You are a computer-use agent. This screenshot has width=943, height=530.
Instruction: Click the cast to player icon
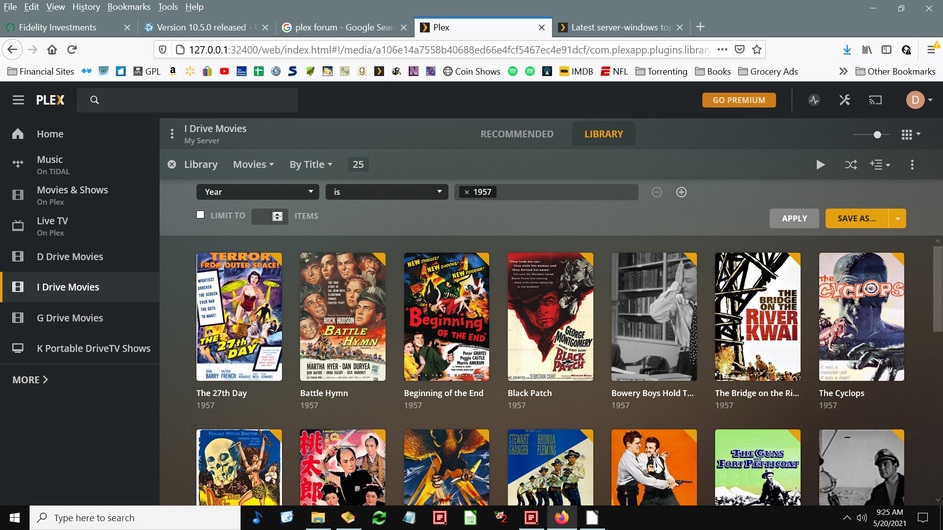coord(875,100)
